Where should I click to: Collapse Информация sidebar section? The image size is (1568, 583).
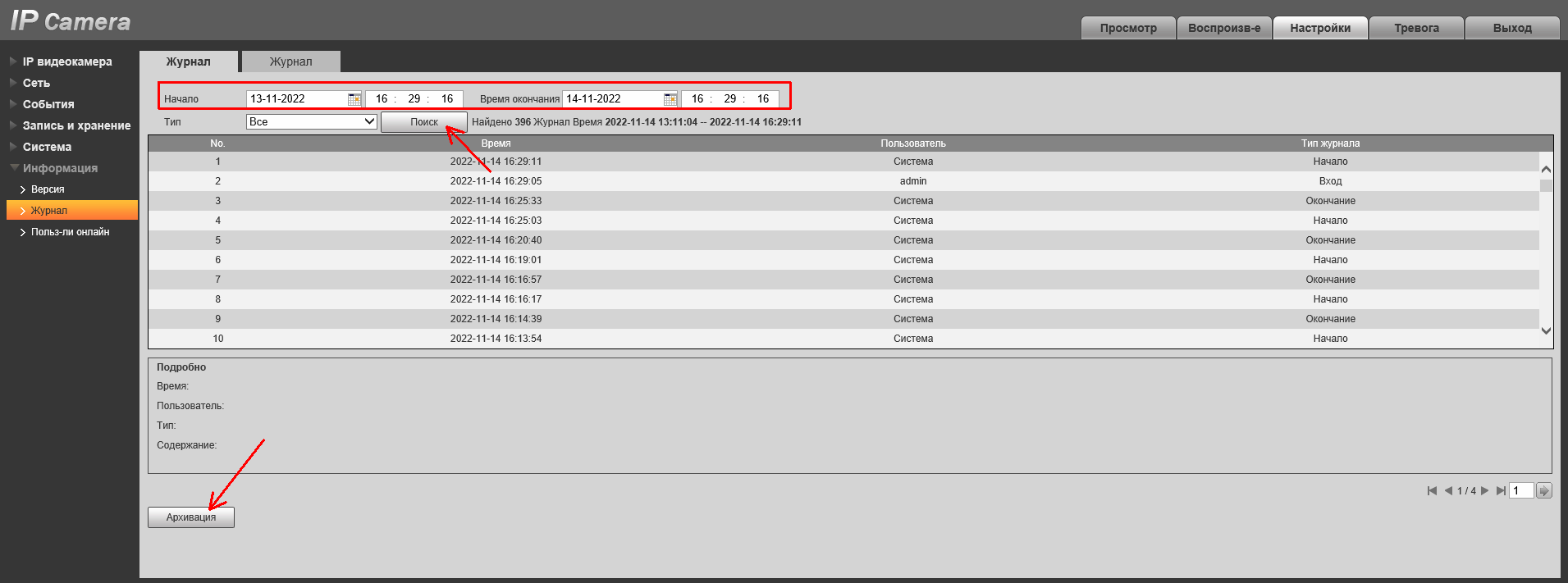(60, 168)
